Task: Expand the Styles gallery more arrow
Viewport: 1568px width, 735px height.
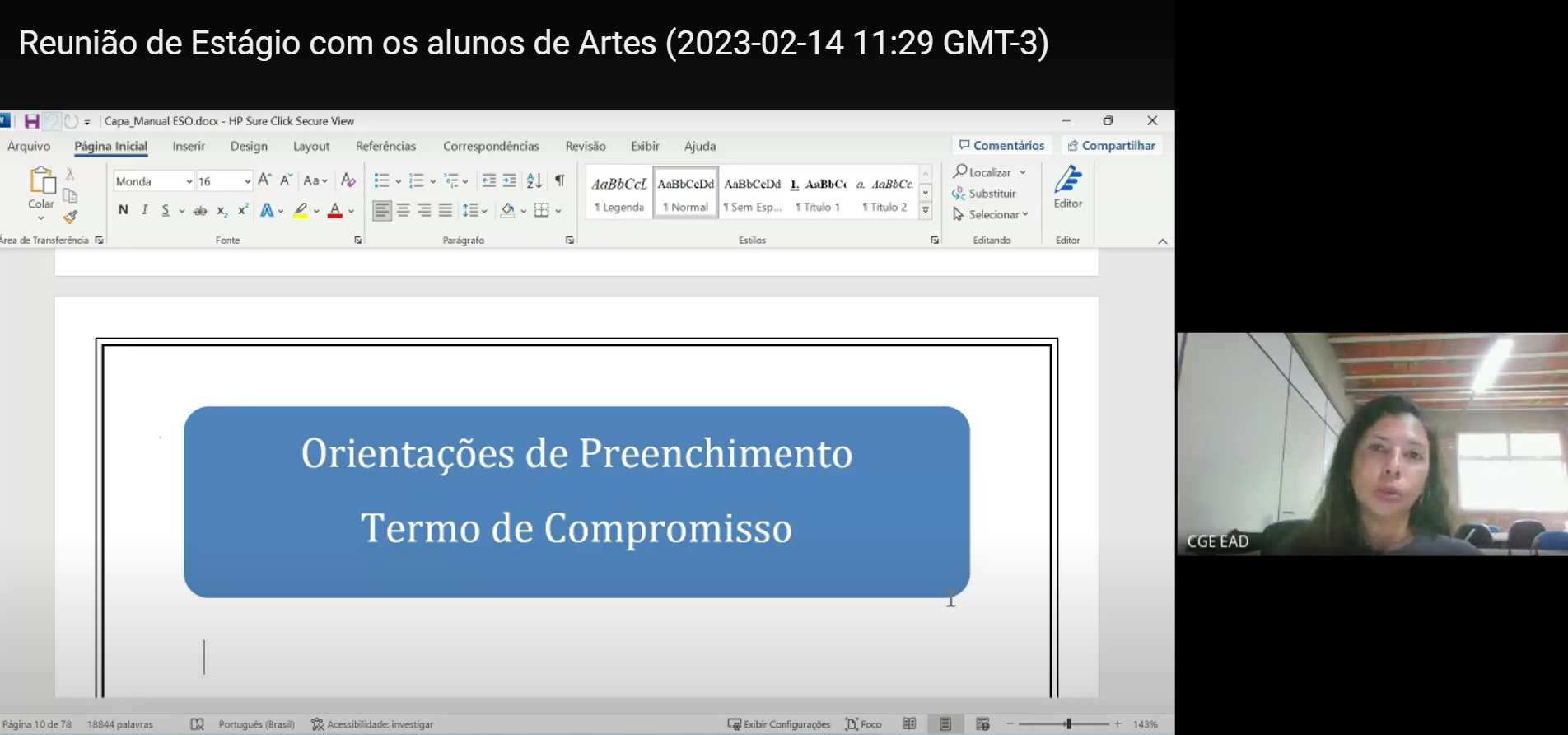Action: point(926,211)
